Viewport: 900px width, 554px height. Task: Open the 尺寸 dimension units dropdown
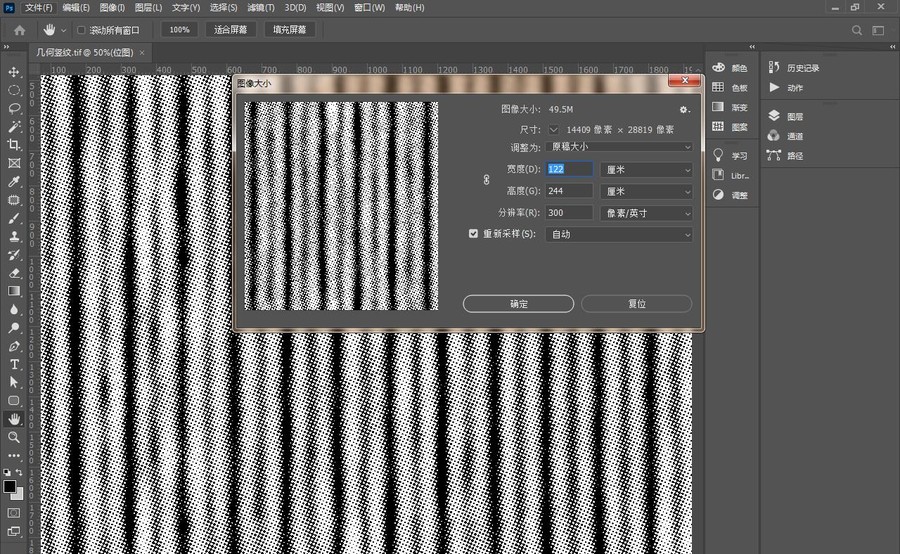coord(553,130)
